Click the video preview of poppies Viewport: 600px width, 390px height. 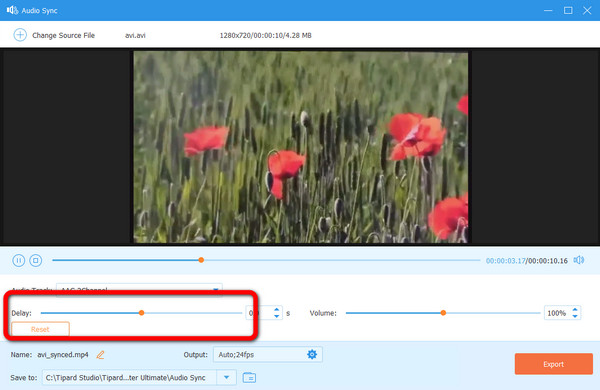pyautogui.click(x=300, y=147)
